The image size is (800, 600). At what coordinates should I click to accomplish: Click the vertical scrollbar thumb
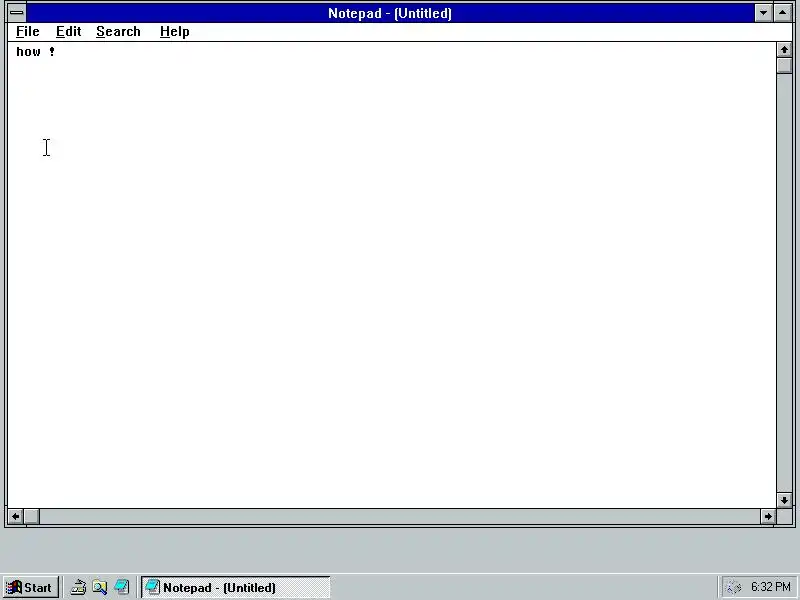pos(784,66)
